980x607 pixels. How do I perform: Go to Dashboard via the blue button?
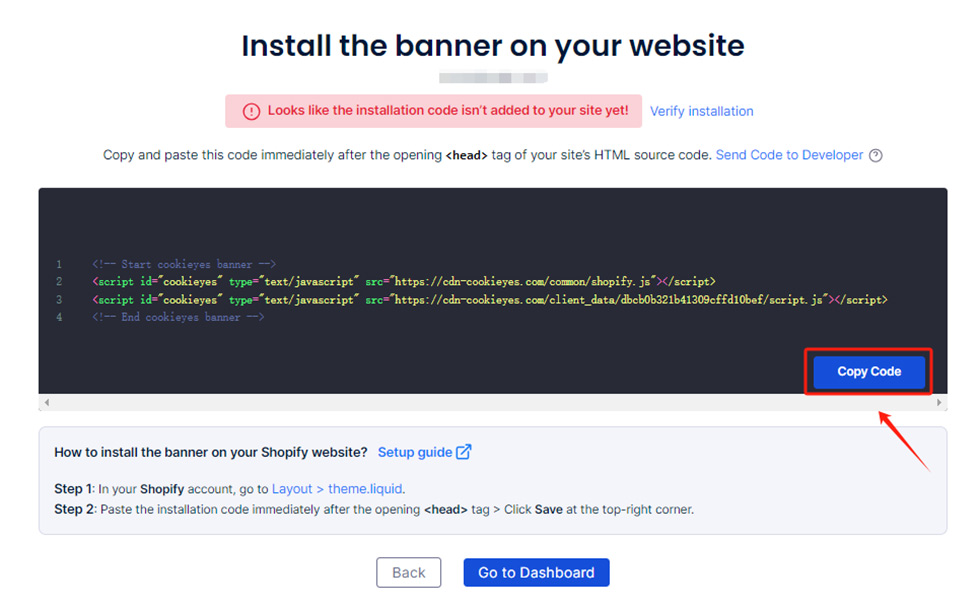point(536,572)
